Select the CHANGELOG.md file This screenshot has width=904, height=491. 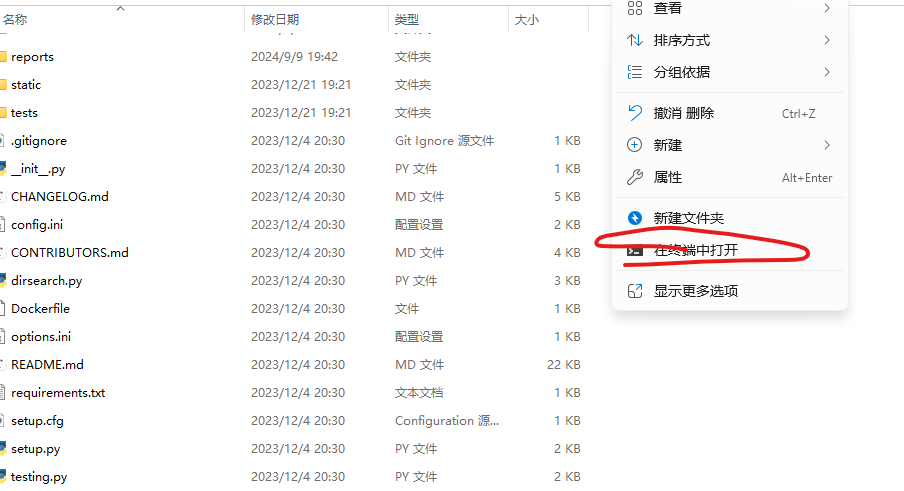(59, 197)
